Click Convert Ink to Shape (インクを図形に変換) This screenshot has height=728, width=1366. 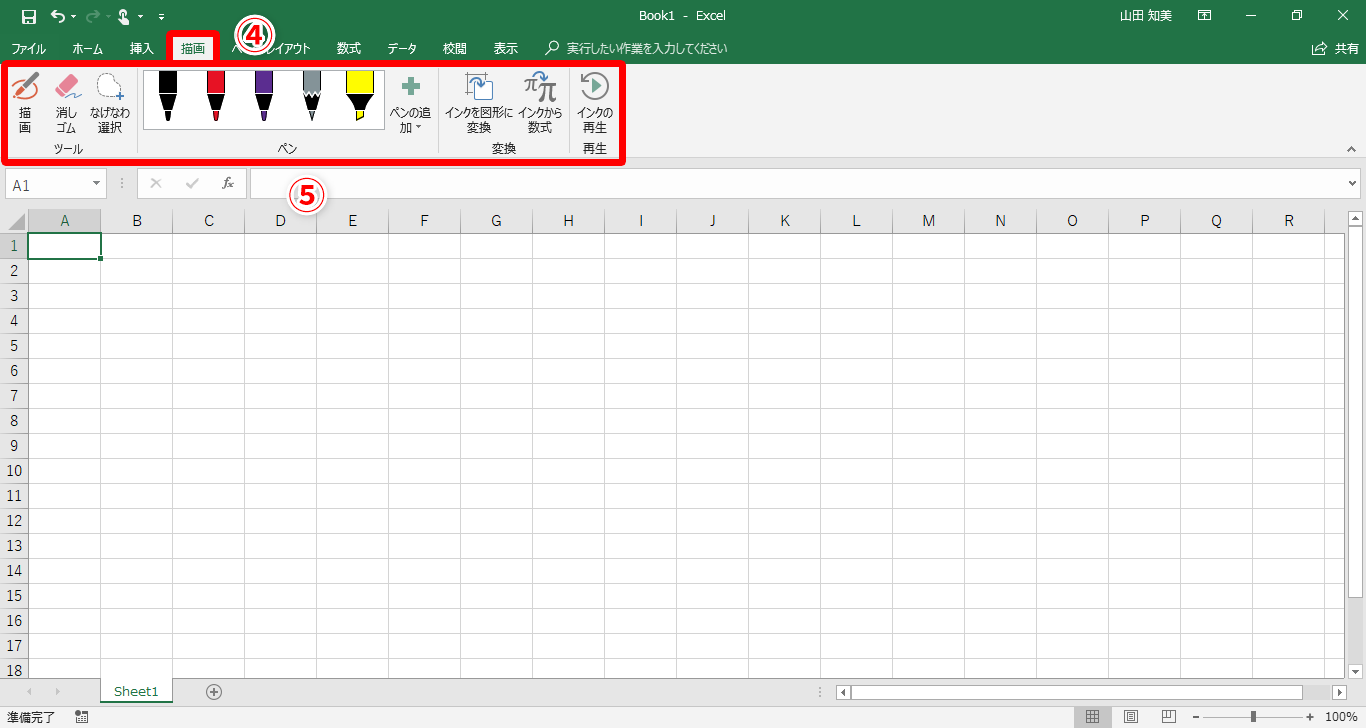coord(479,103)
